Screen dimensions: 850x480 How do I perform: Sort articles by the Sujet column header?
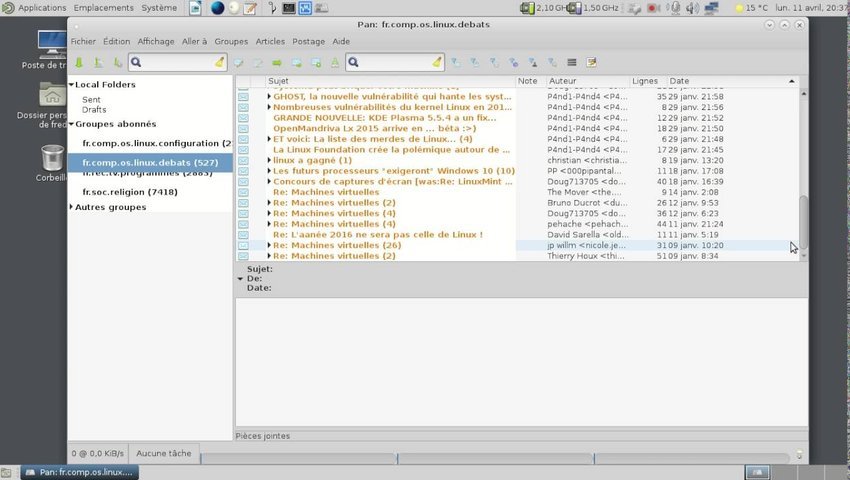click(x=390, y=81)
